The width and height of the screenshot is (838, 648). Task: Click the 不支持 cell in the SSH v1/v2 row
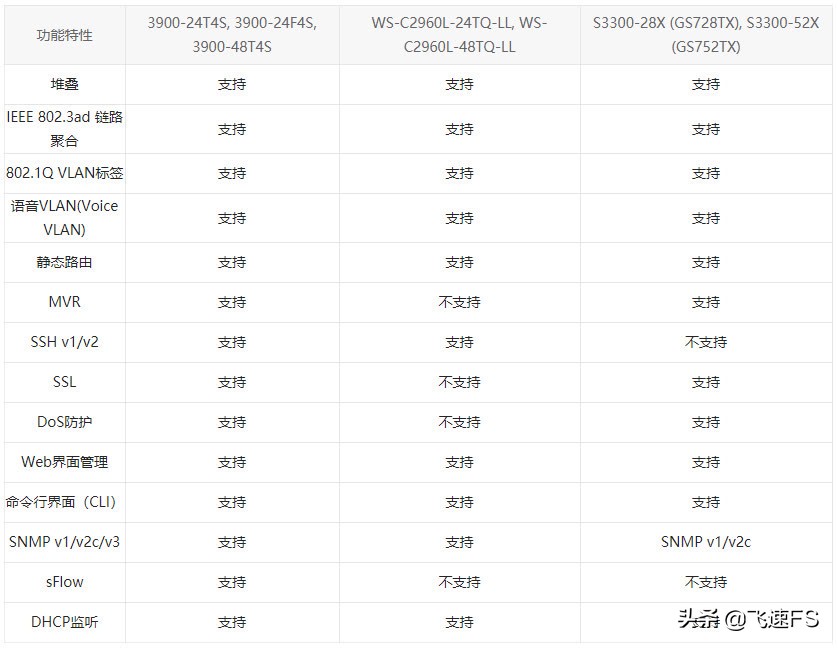705,342
